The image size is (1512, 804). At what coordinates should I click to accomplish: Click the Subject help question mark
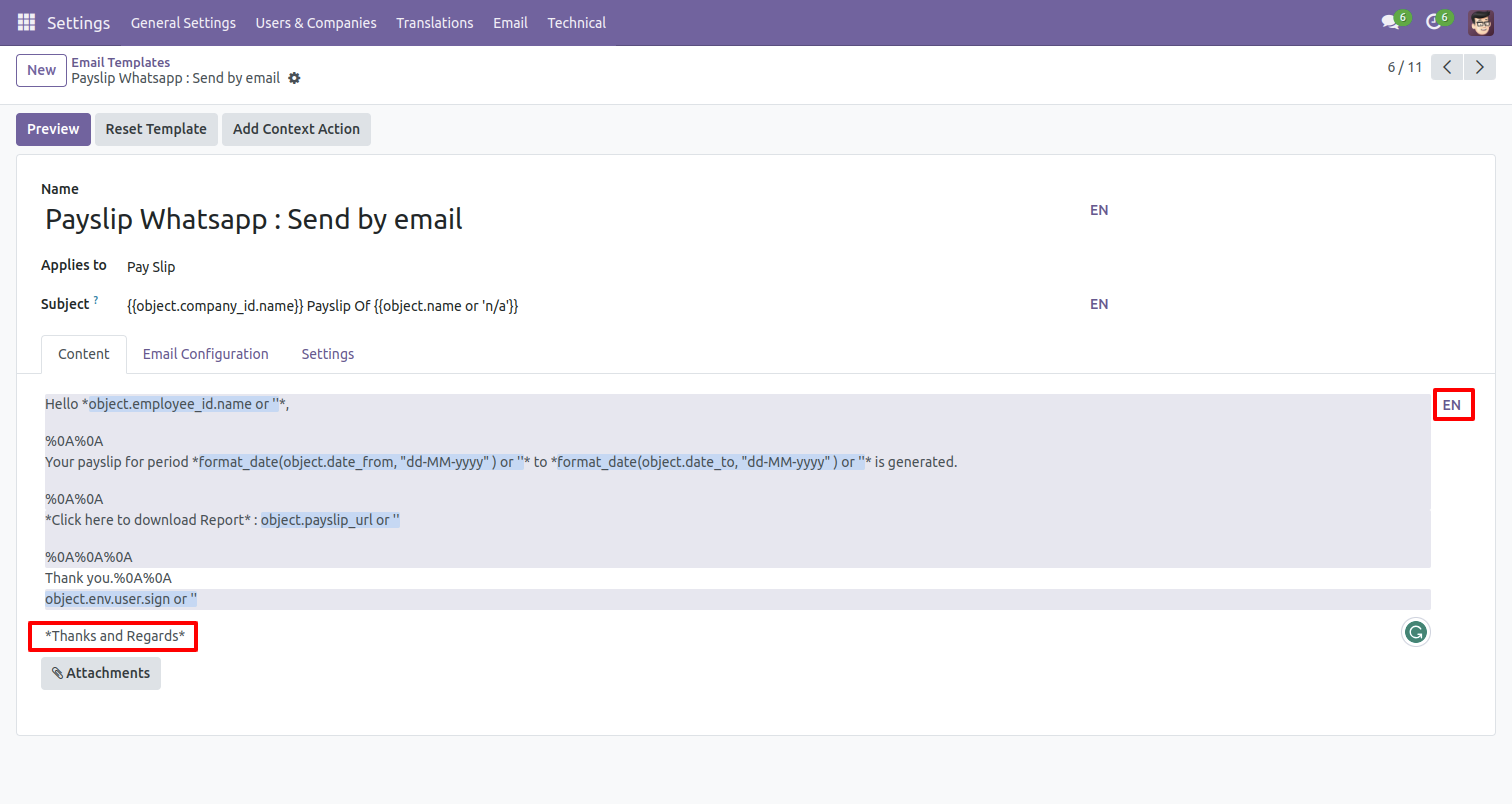coord(96,300)
